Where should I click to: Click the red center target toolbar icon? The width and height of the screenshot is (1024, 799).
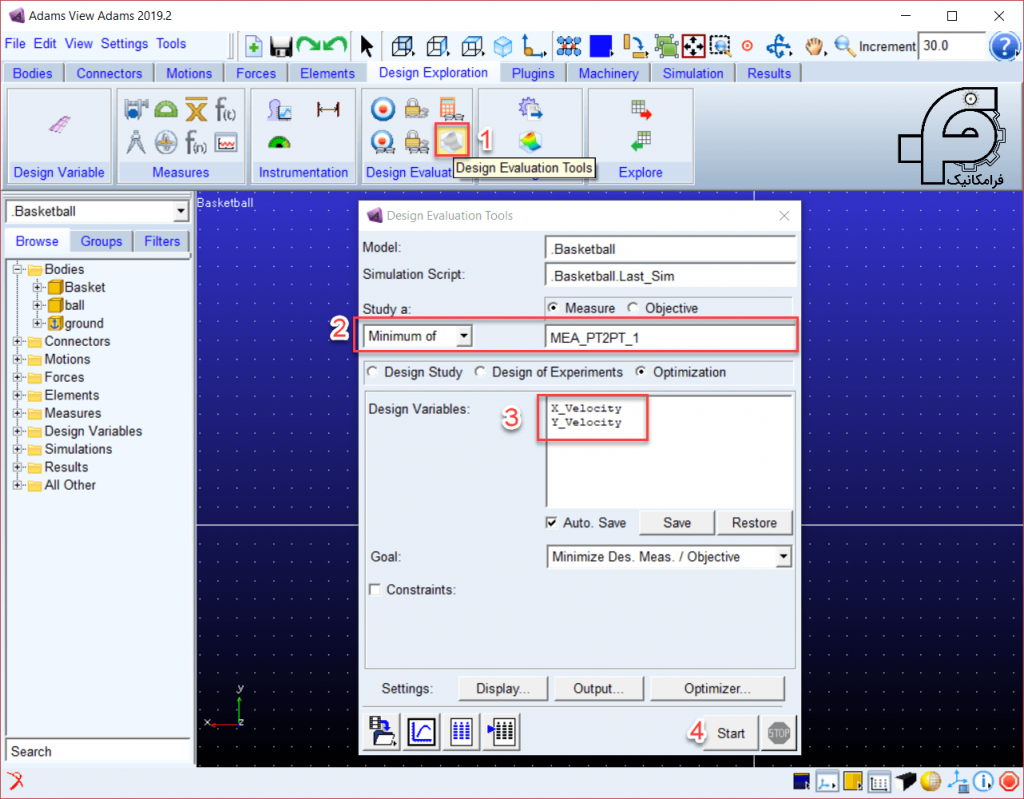pos(747,46)
